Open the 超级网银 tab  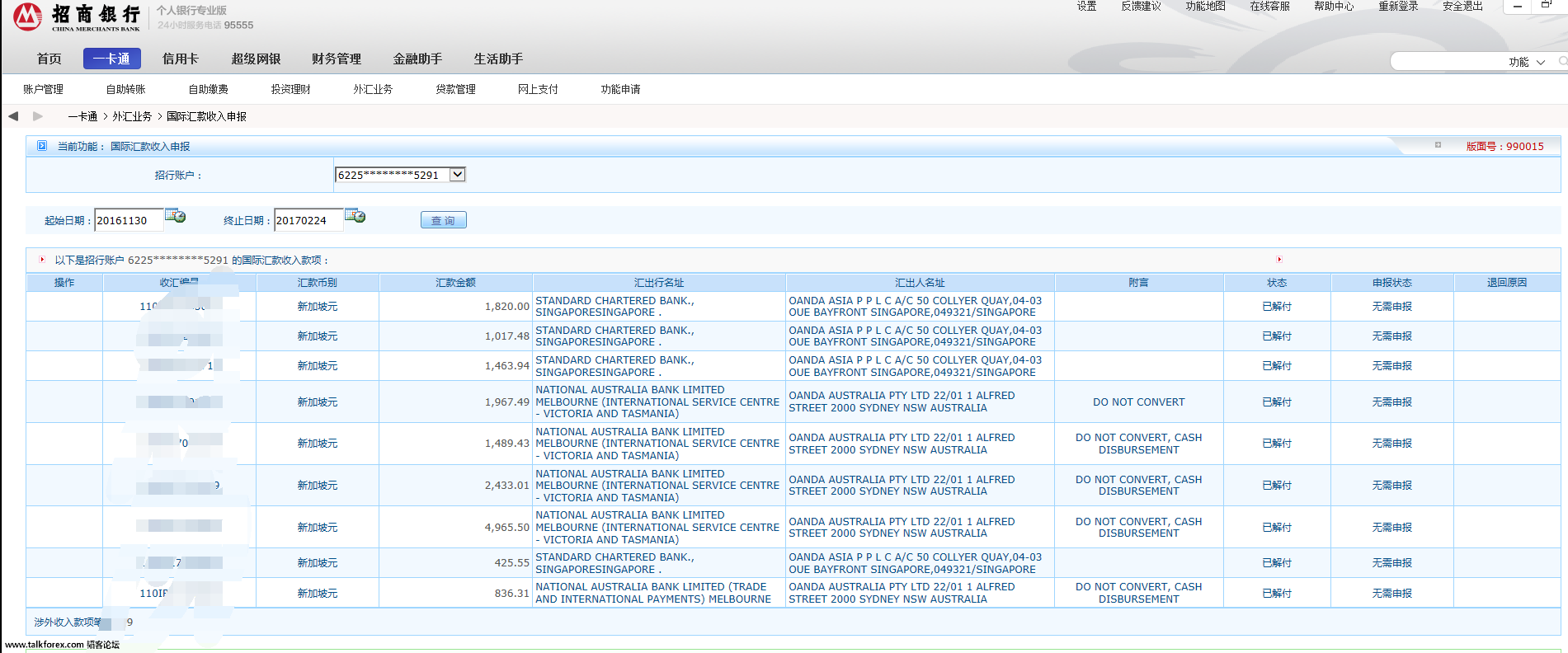pos(257,59)
